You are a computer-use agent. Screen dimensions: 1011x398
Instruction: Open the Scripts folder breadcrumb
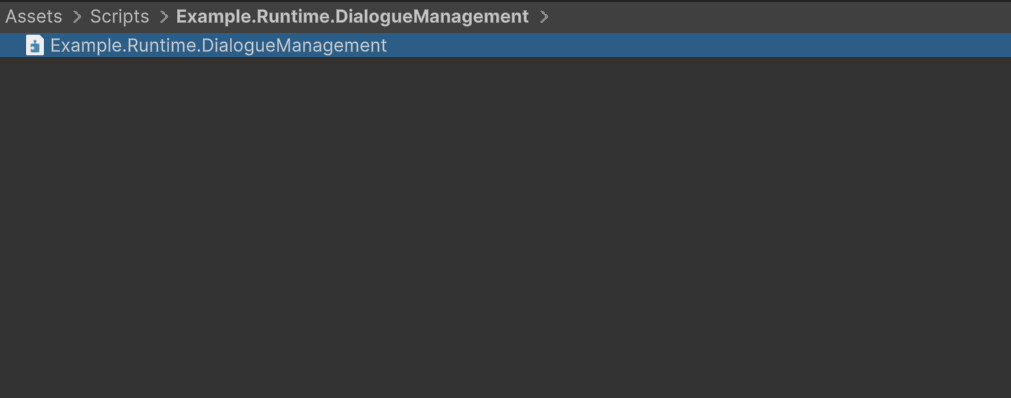point(119,17)
